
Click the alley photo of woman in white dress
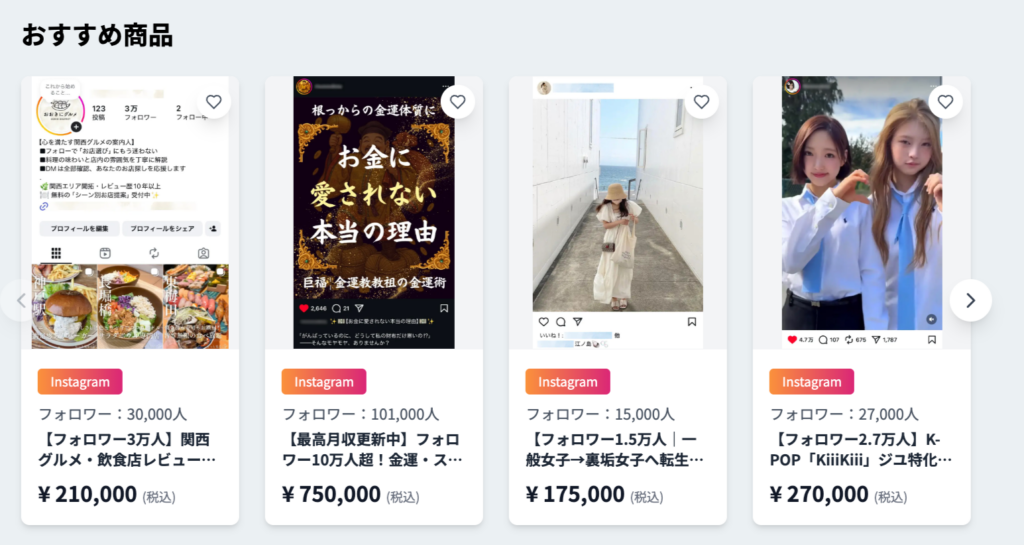point(618,212)
